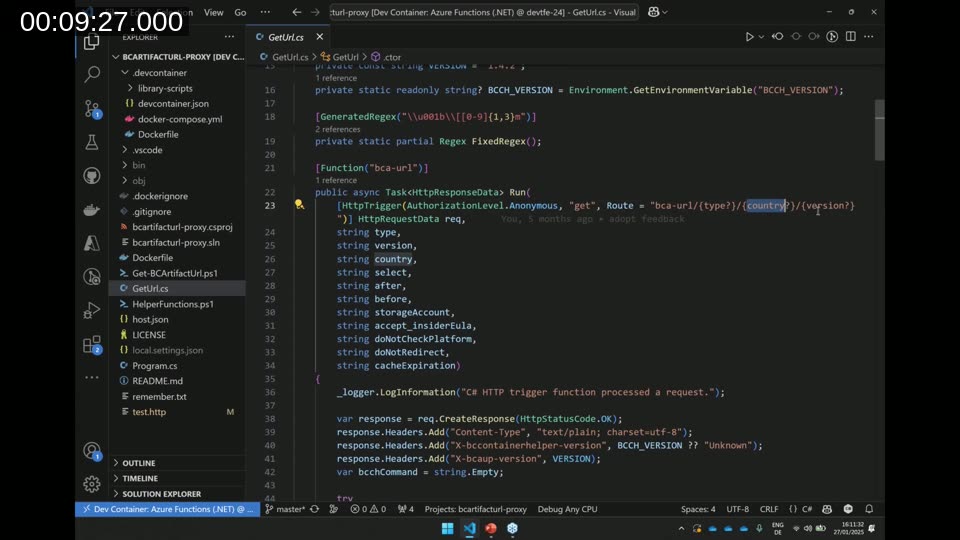This screenshot has width=960, height=540.
Task: Open the Manage gear menu
Action: 92,484
